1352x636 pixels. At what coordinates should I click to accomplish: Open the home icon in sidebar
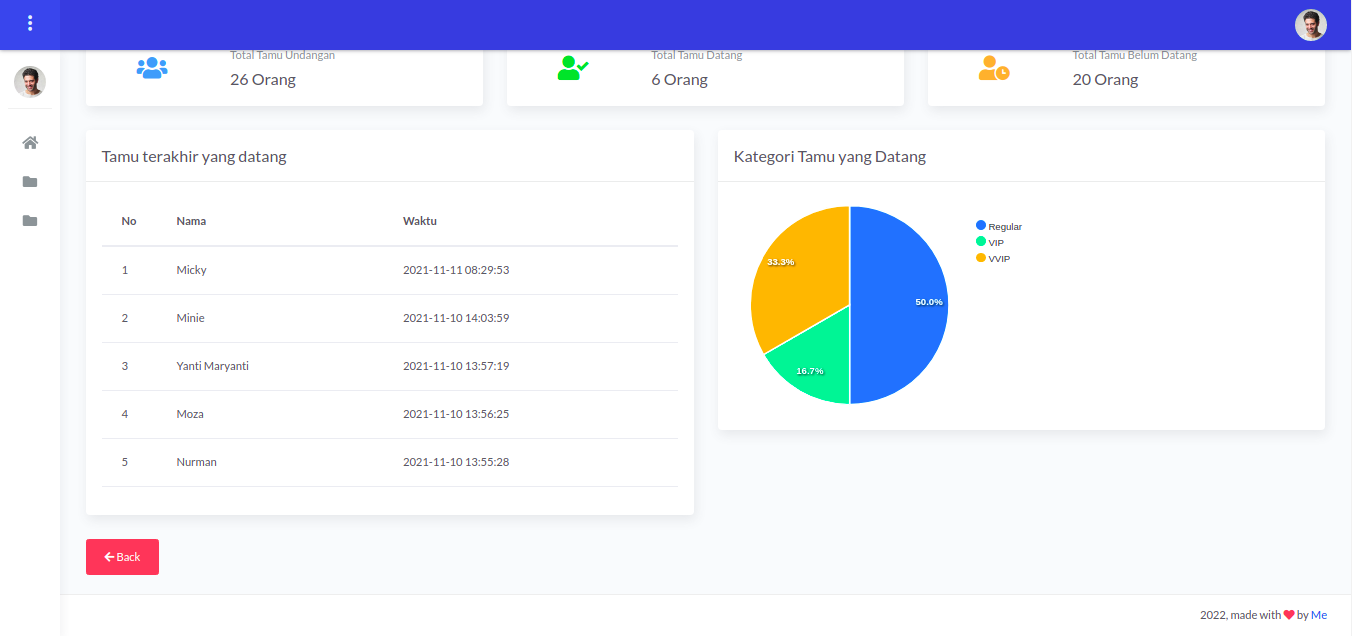coord(30,143)
